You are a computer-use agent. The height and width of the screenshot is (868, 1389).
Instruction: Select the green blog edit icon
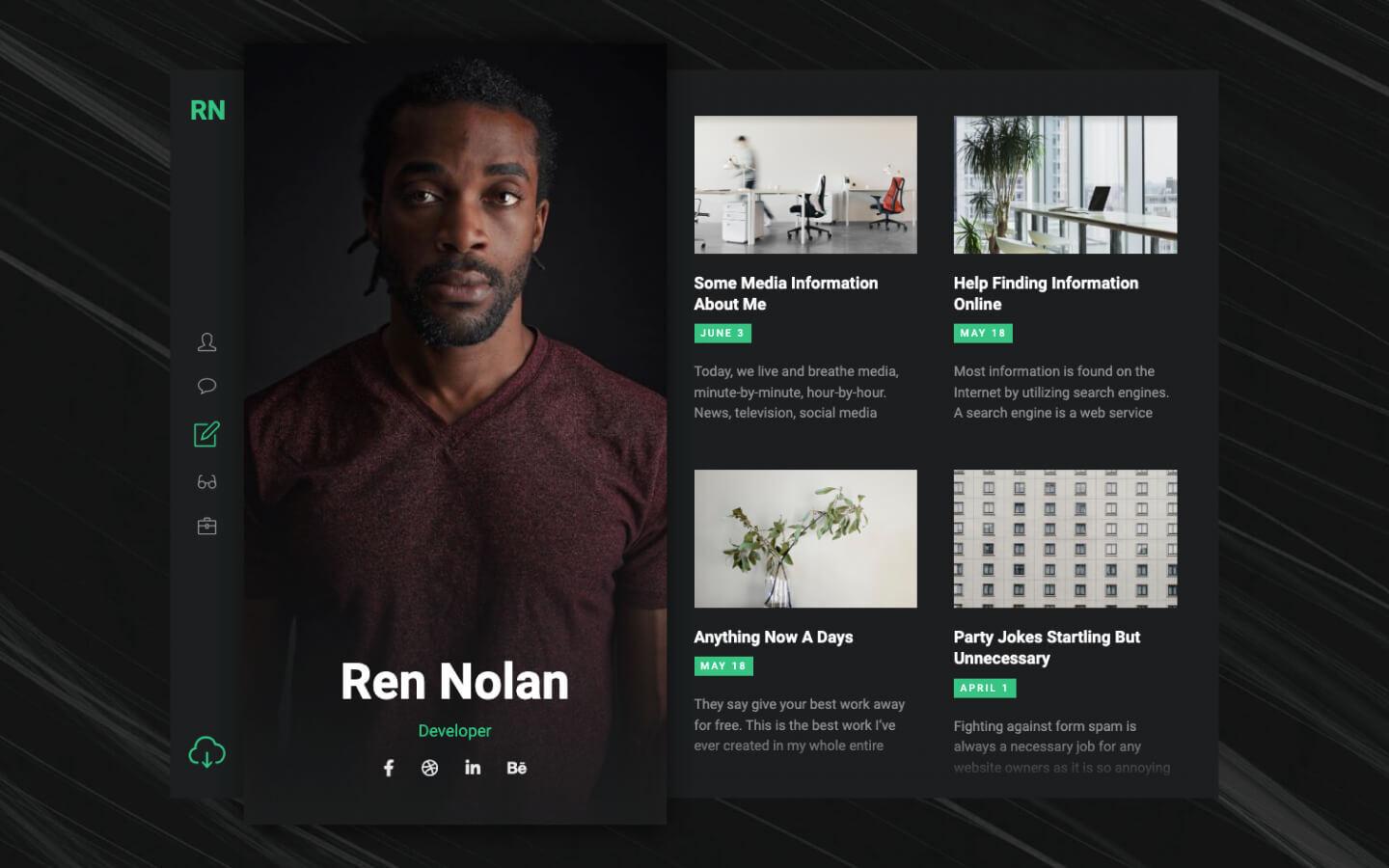point(206,434)
